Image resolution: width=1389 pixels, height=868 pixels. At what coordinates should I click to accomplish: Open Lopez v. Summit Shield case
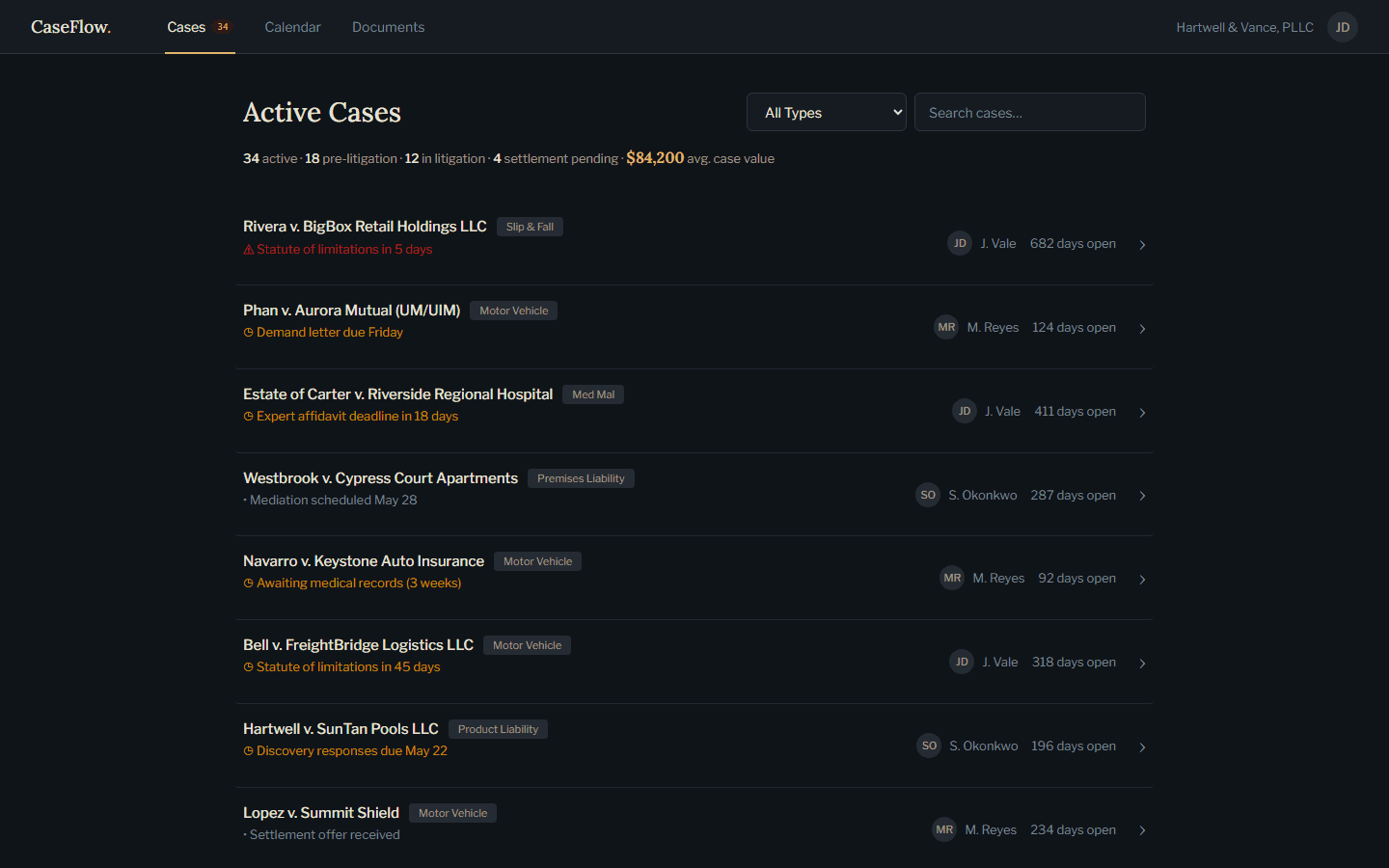(694, 829)
